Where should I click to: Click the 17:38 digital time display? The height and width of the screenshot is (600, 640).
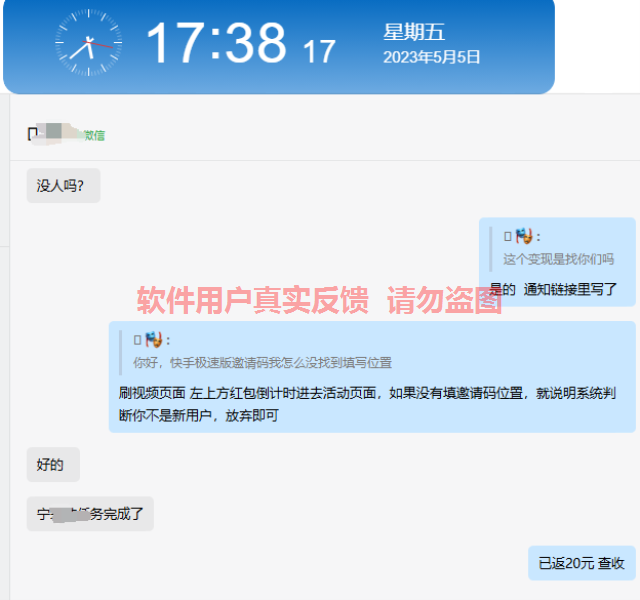216,42
